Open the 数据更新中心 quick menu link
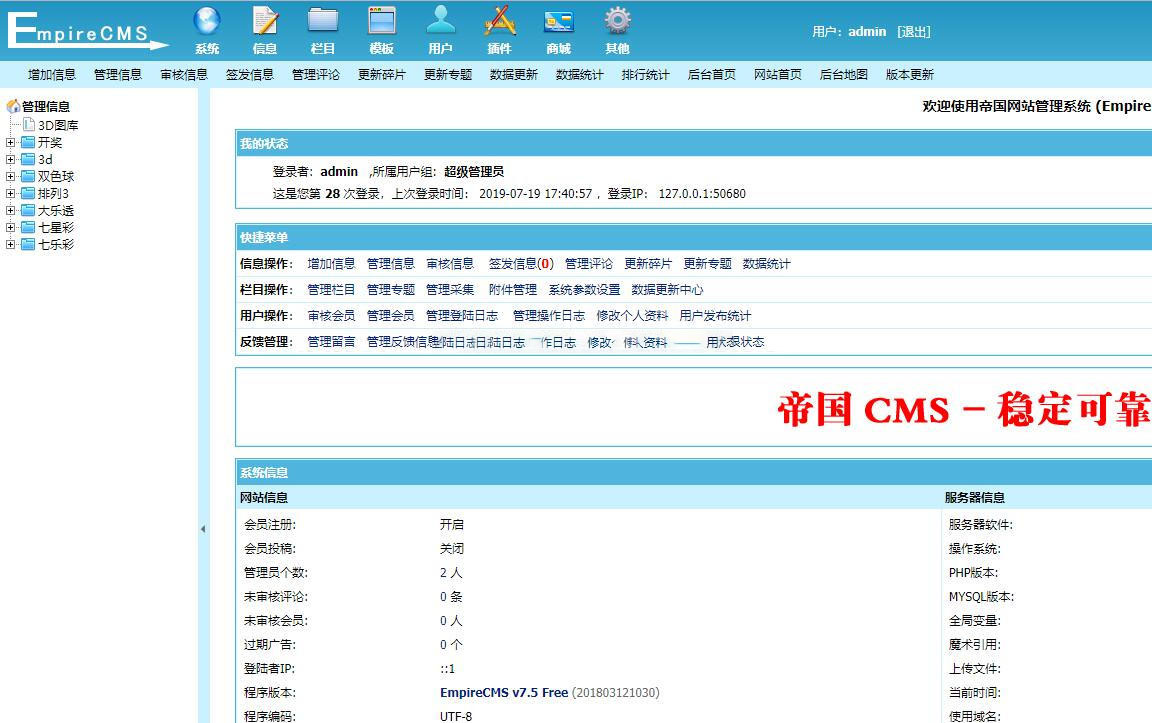The image size is (1152, 723). (667, 289)
